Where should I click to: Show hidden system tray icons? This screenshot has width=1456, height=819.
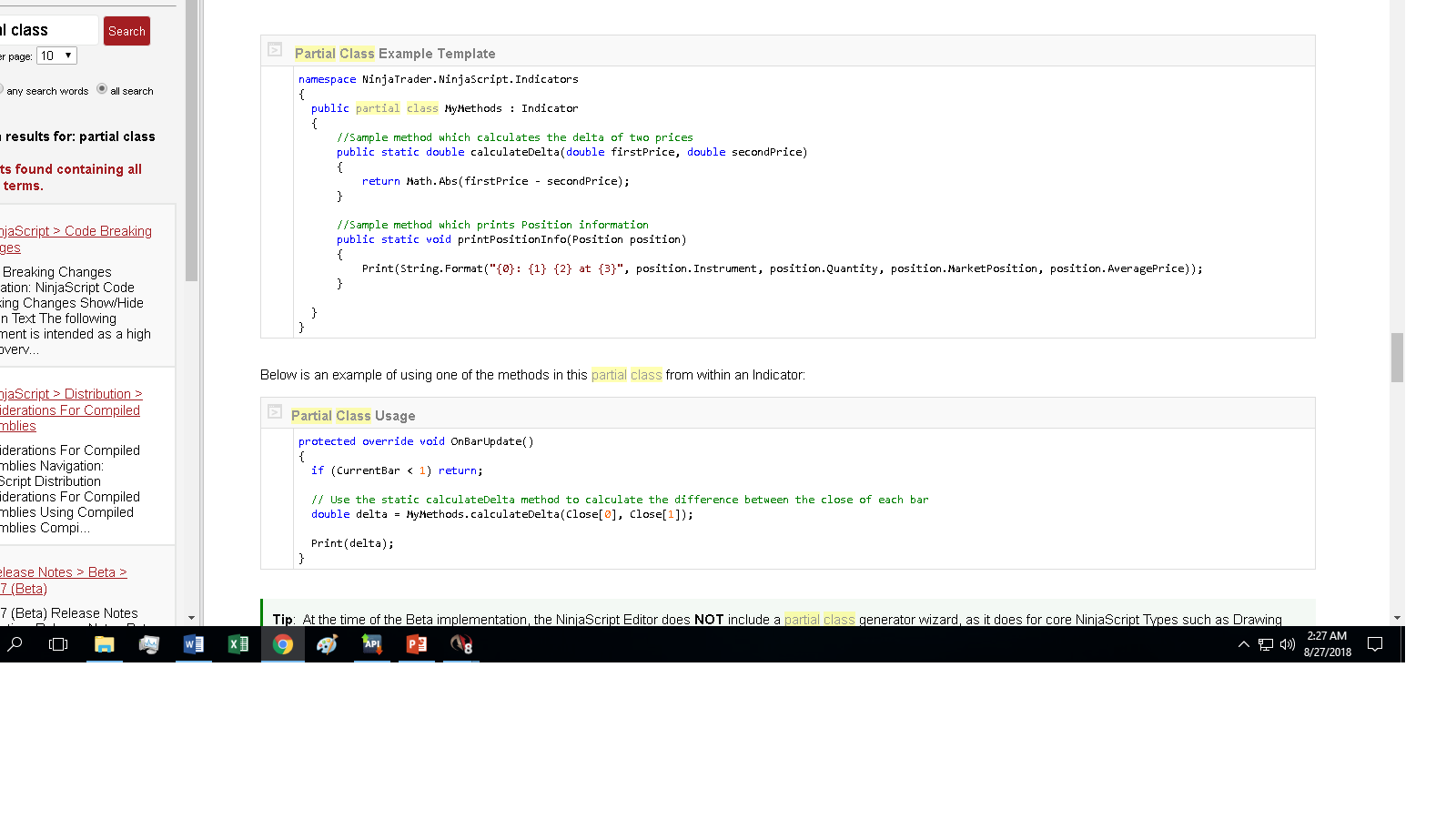pyautogui.click(x=1243, y=644)
